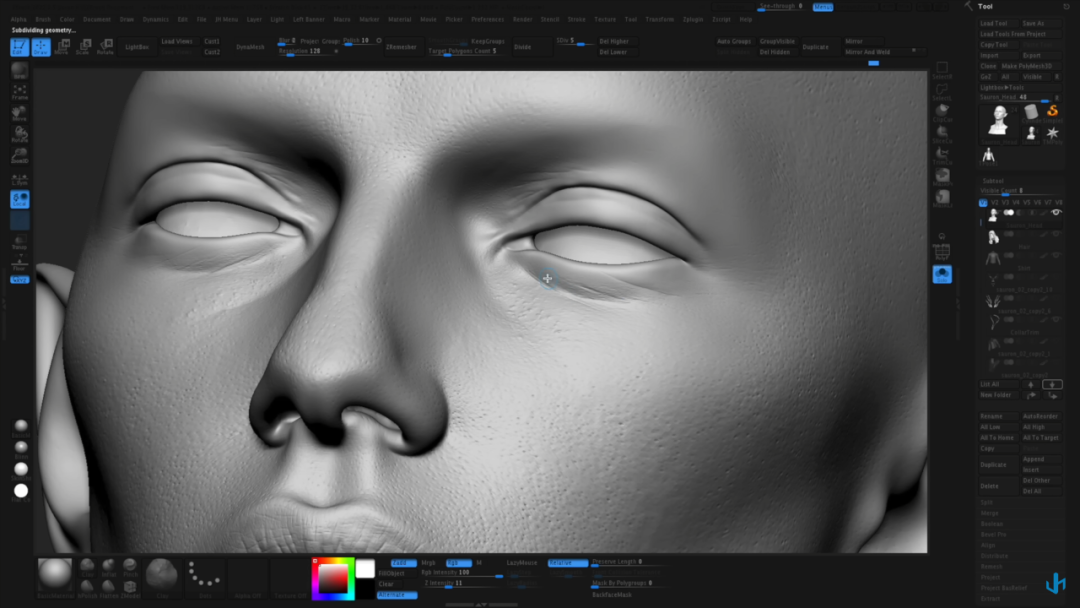
Task: Open the Preferences menu
Action: pyautogui.click(x=488, y=19)
